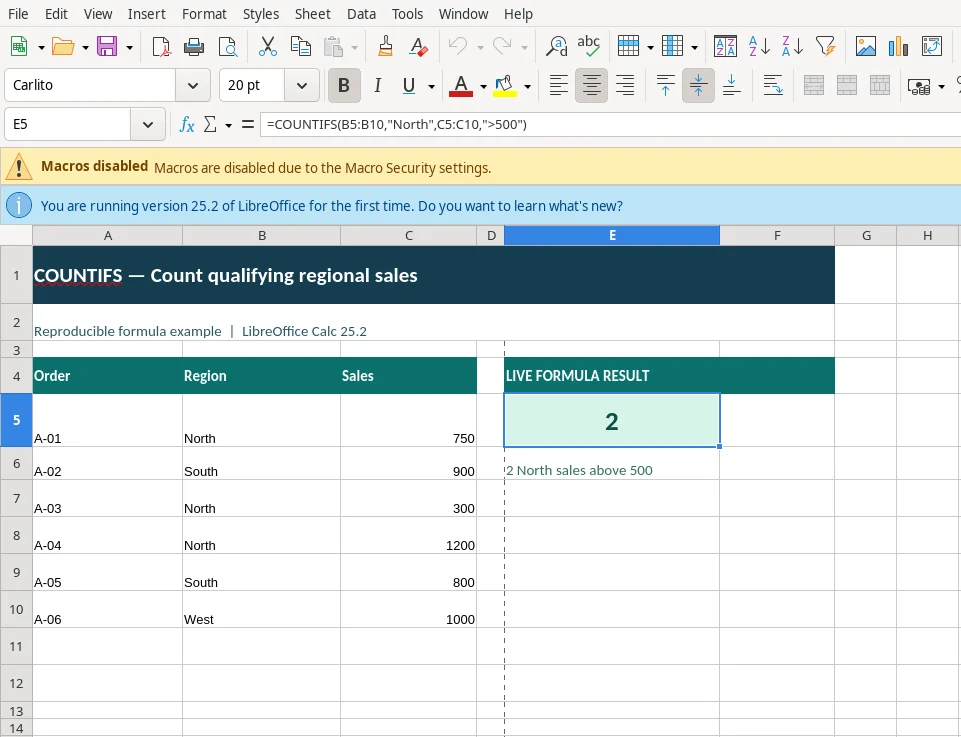This screenshot has height=737, width=961.
Task: Run the Spelling check icon
Action: (588, 47)
